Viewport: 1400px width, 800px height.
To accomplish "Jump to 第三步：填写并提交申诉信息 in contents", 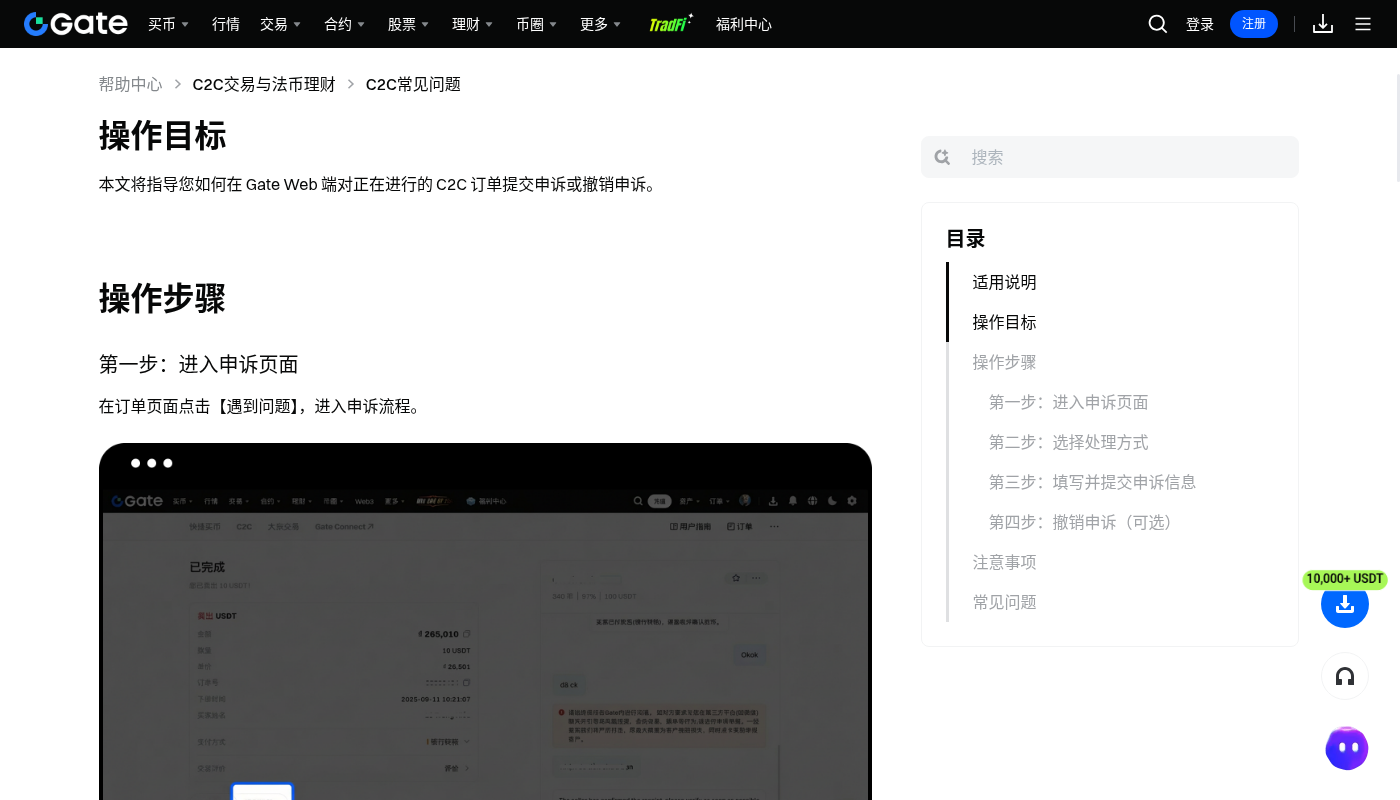I will [1092, 482].
